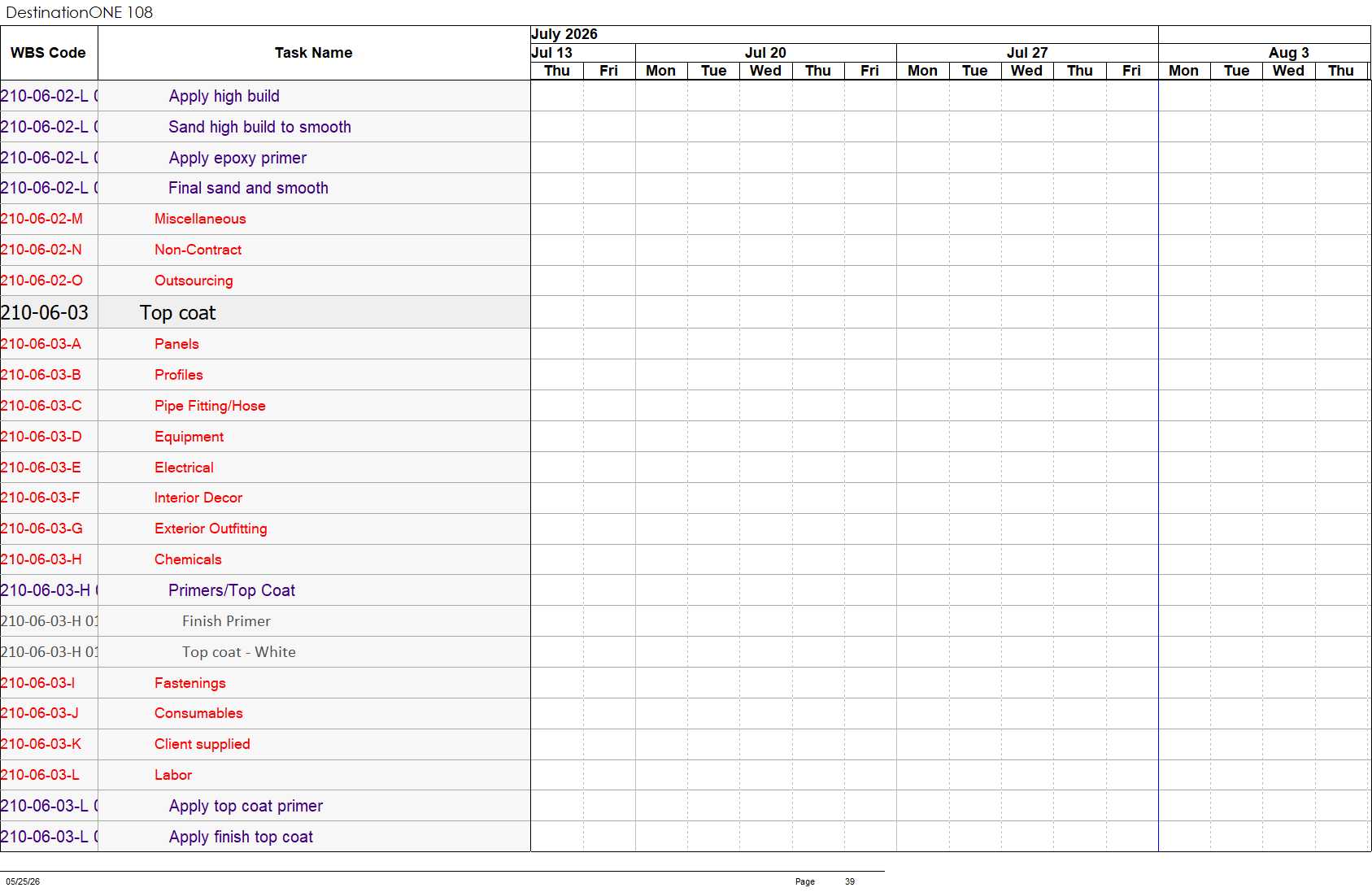This screenshot has height=892, width=1372.
Task: Click the 'Panels' task name
Action: pyautogui.click(x=176, y=344)
